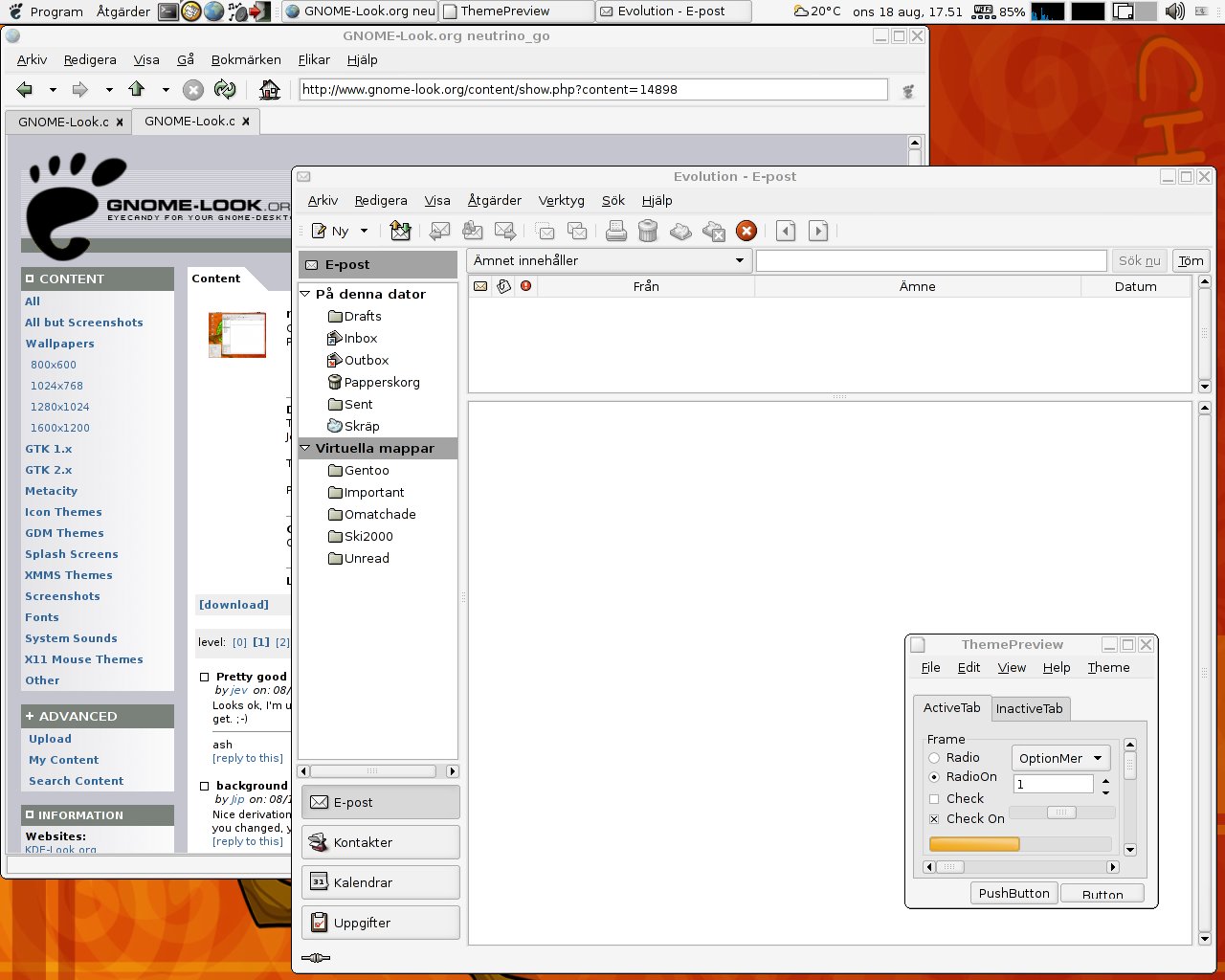Click the orange progress bar in ThemePreview
Image resolution: width=1225 pixels, height=980 pixels.
click(x=974, y=844)
